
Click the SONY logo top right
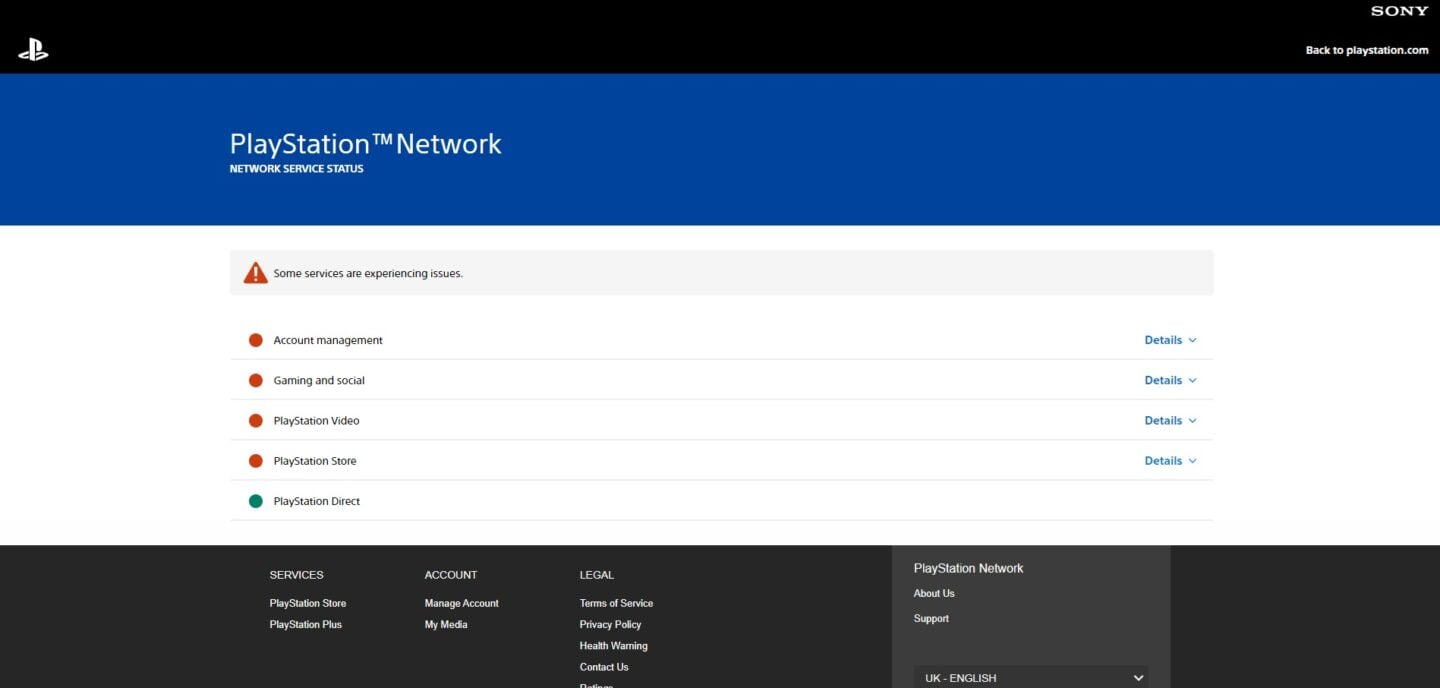tap(1398, 11)
